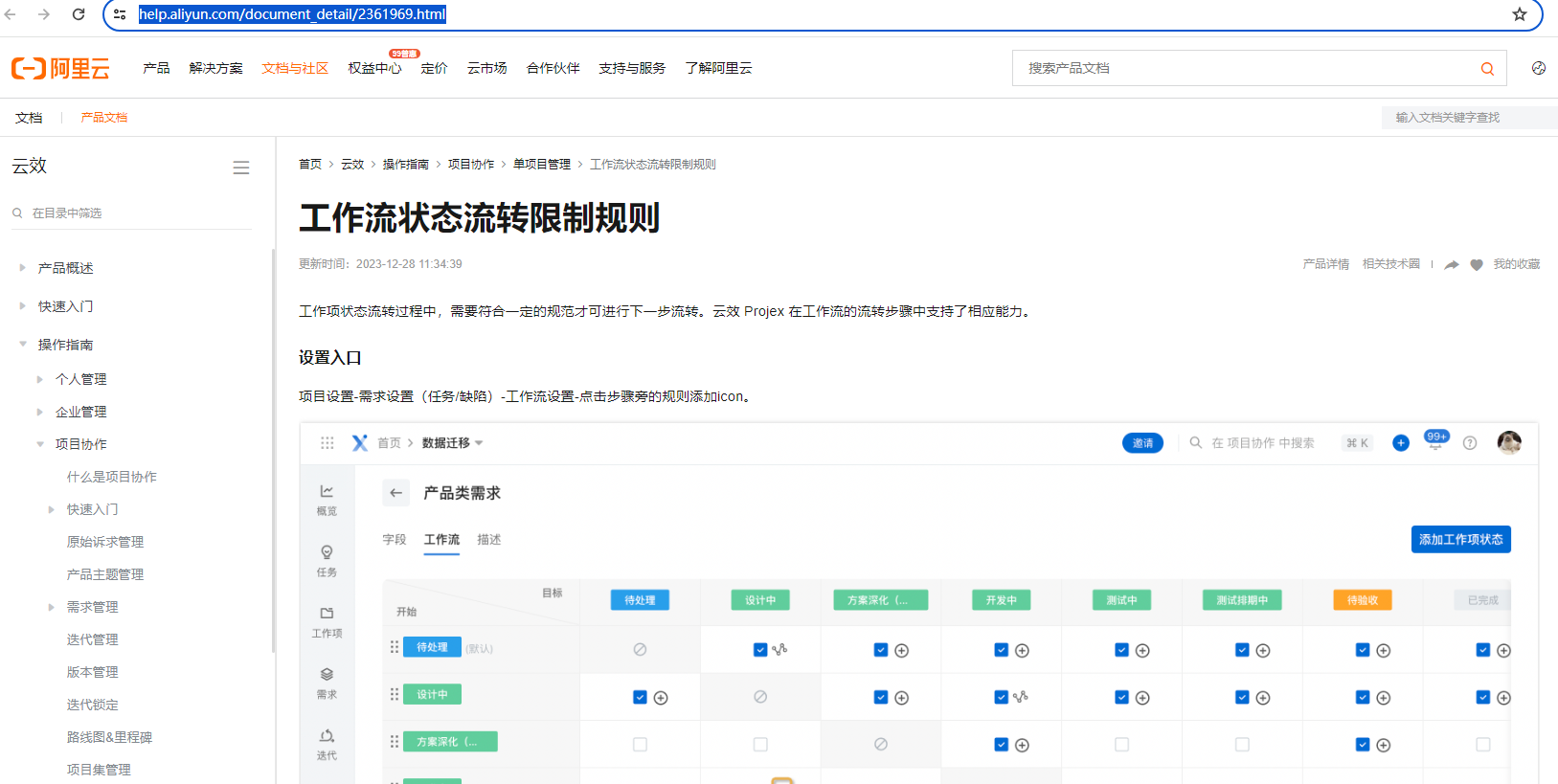Click the question mark help icon
Viewport: 1558px width, 784px height.
coord(1470,443)
